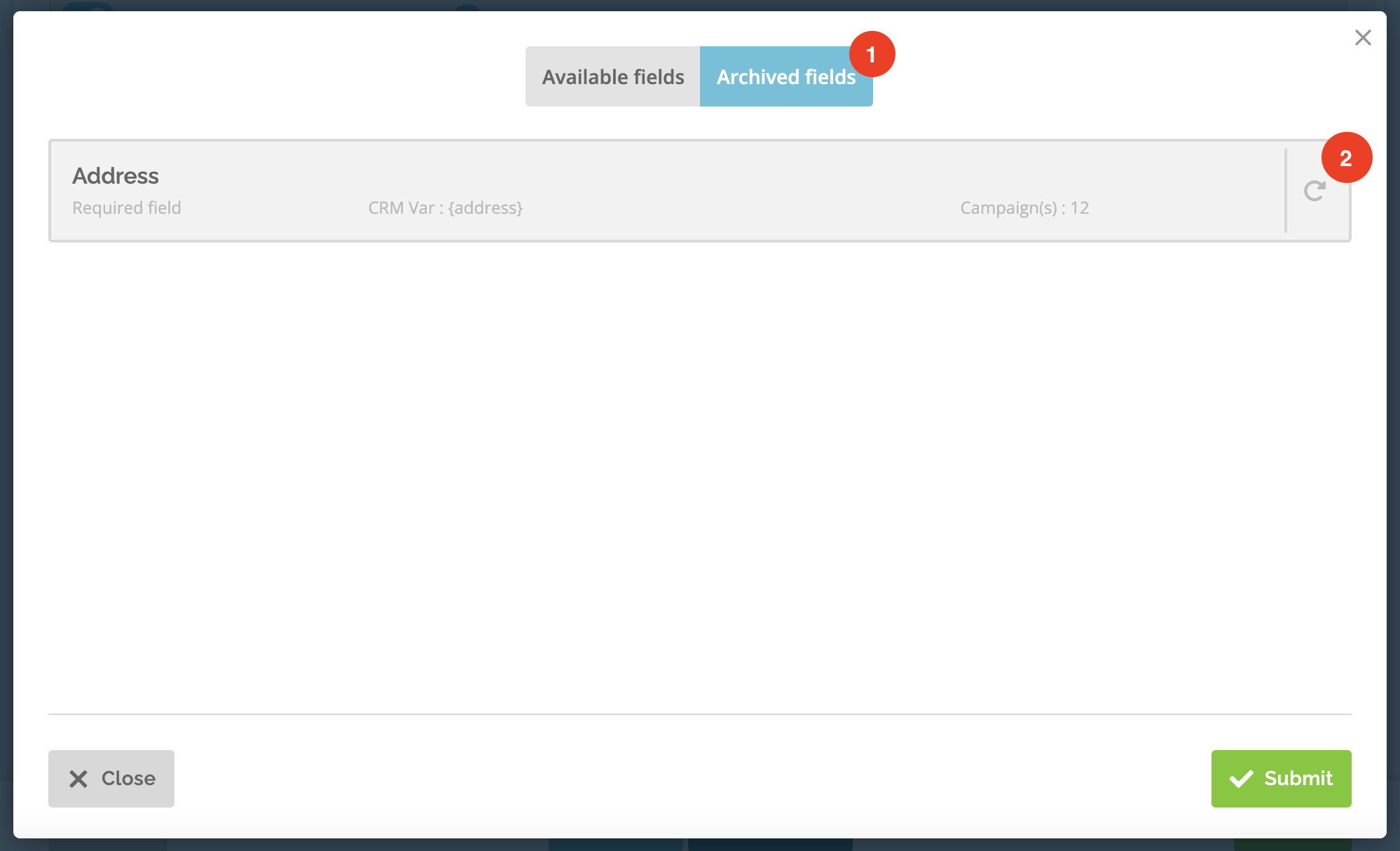Click the red badge numbered 1
Screen dimensions: 1400x851
click(x=872, y=54)
